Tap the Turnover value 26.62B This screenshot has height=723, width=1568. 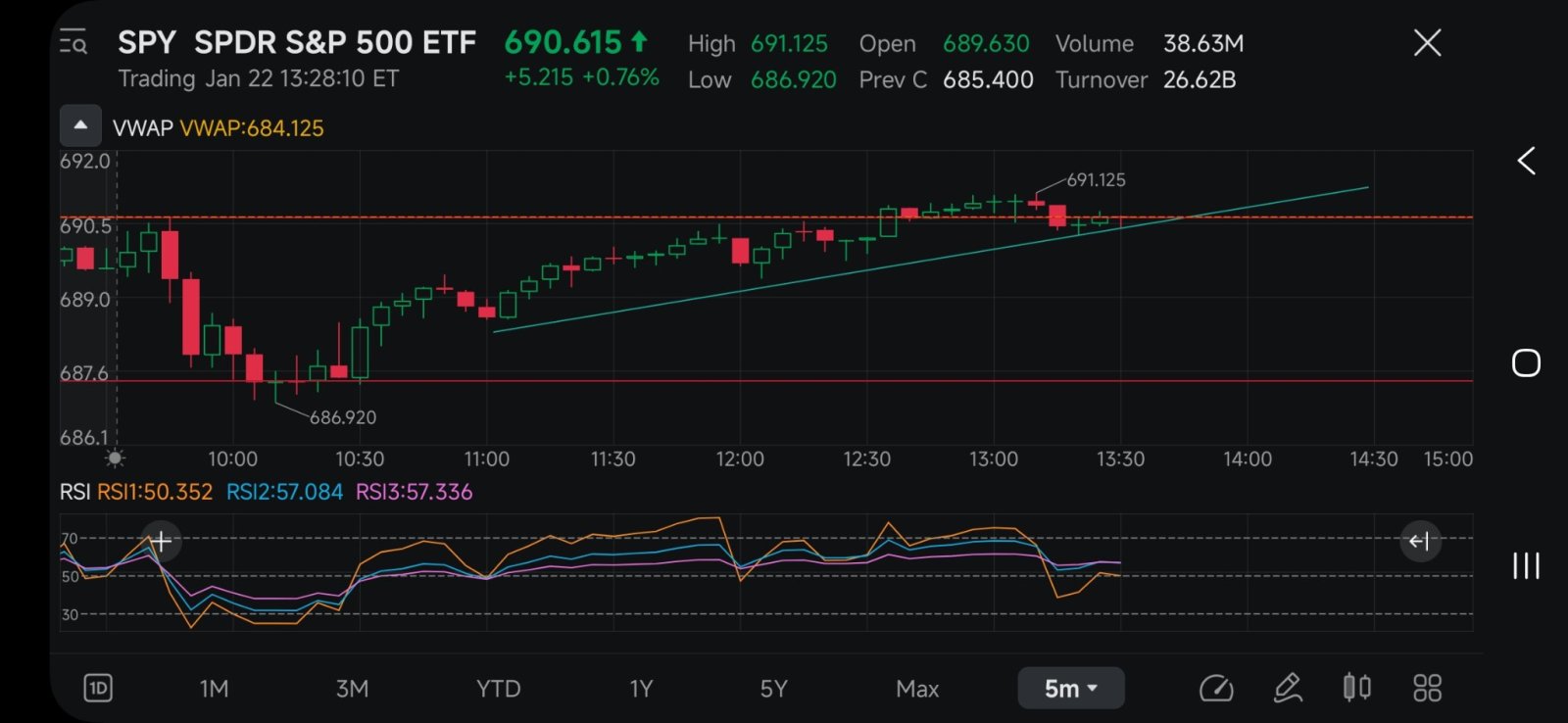[1200, 79]
